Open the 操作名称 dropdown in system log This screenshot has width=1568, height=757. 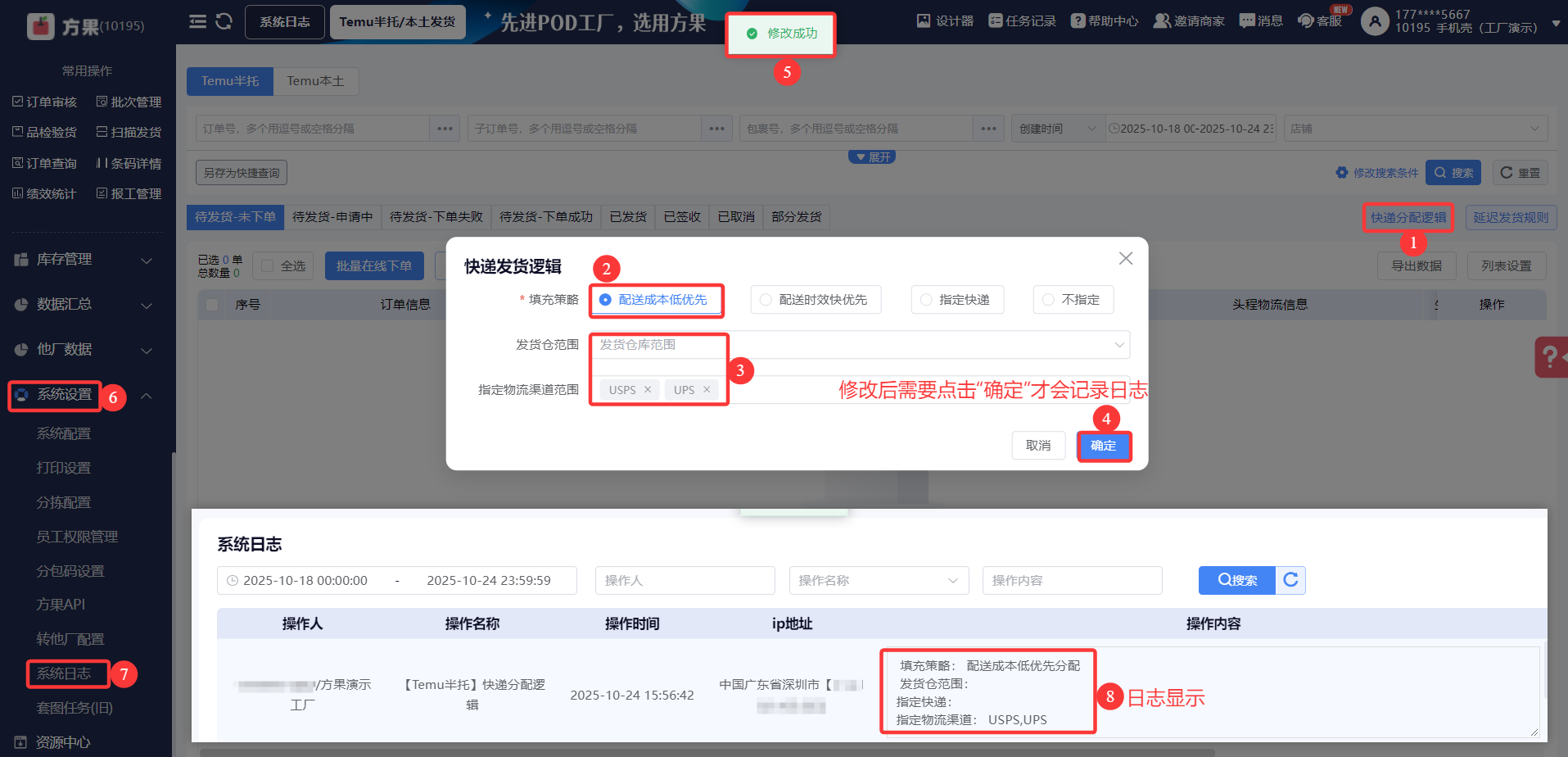point(879,580)
